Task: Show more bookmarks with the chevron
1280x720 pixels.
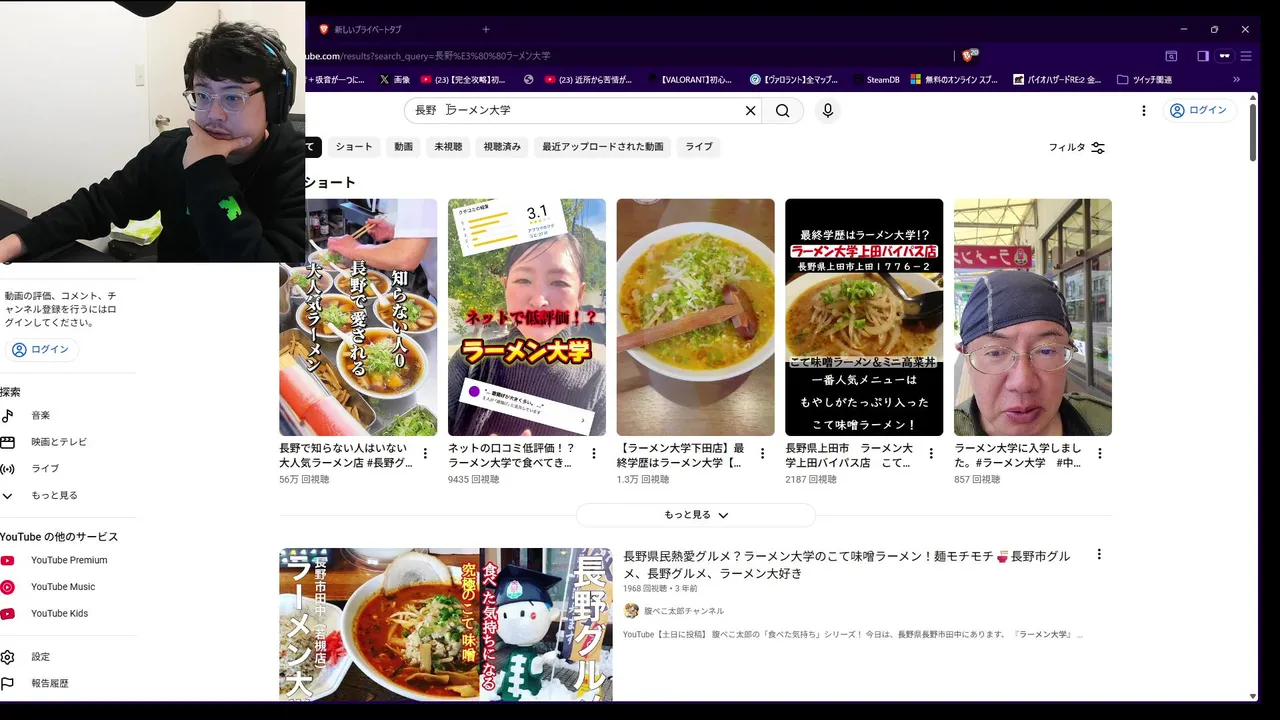Action: click(x=1236, y=80)
